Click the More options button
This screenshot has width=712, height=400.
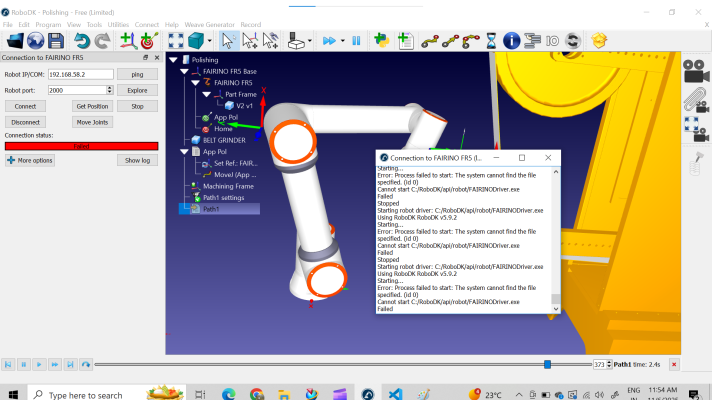(x=30, y=160)
